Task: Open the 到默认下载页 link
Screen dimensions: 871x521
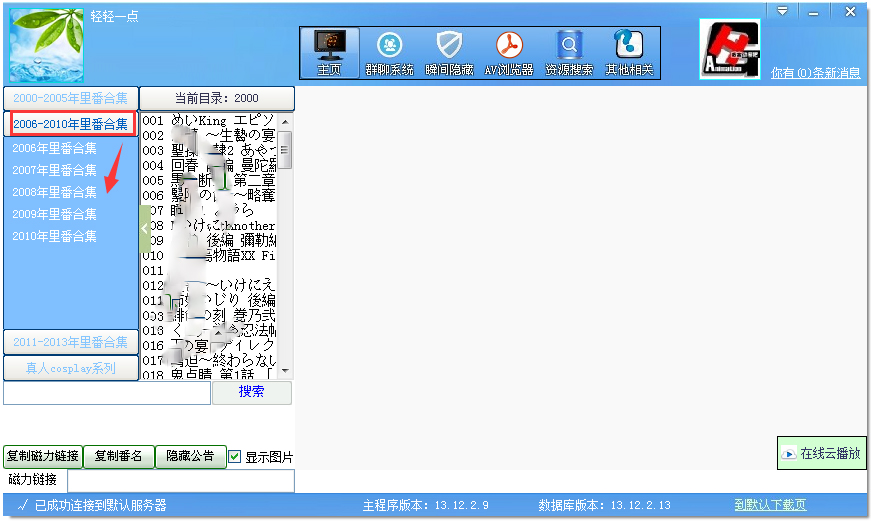Action: tap(770, 505)
